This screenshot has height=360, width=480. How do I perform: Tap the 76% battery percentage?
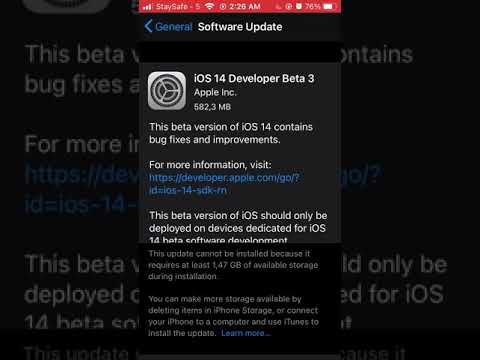coord(313,6)
